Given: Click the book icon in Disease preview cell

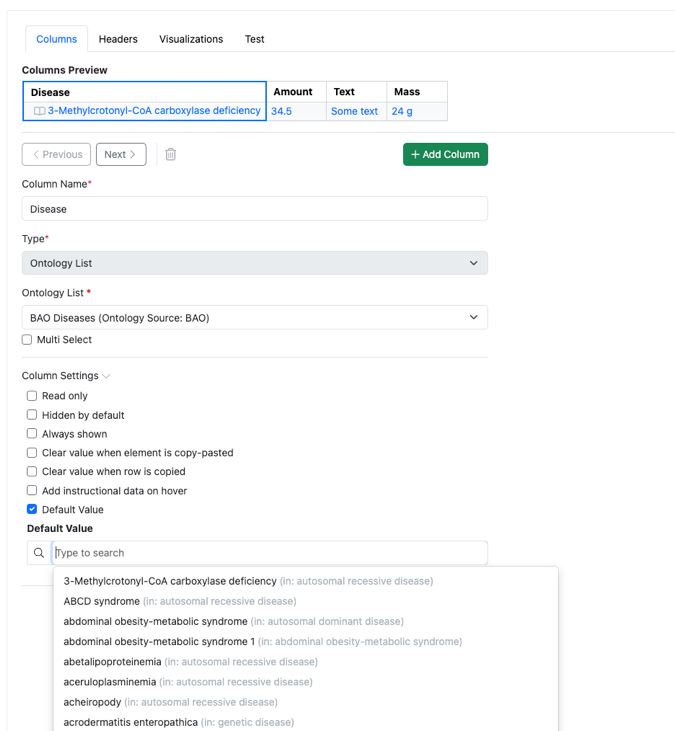Looking at the screenshot, I should tap(40, 111).
